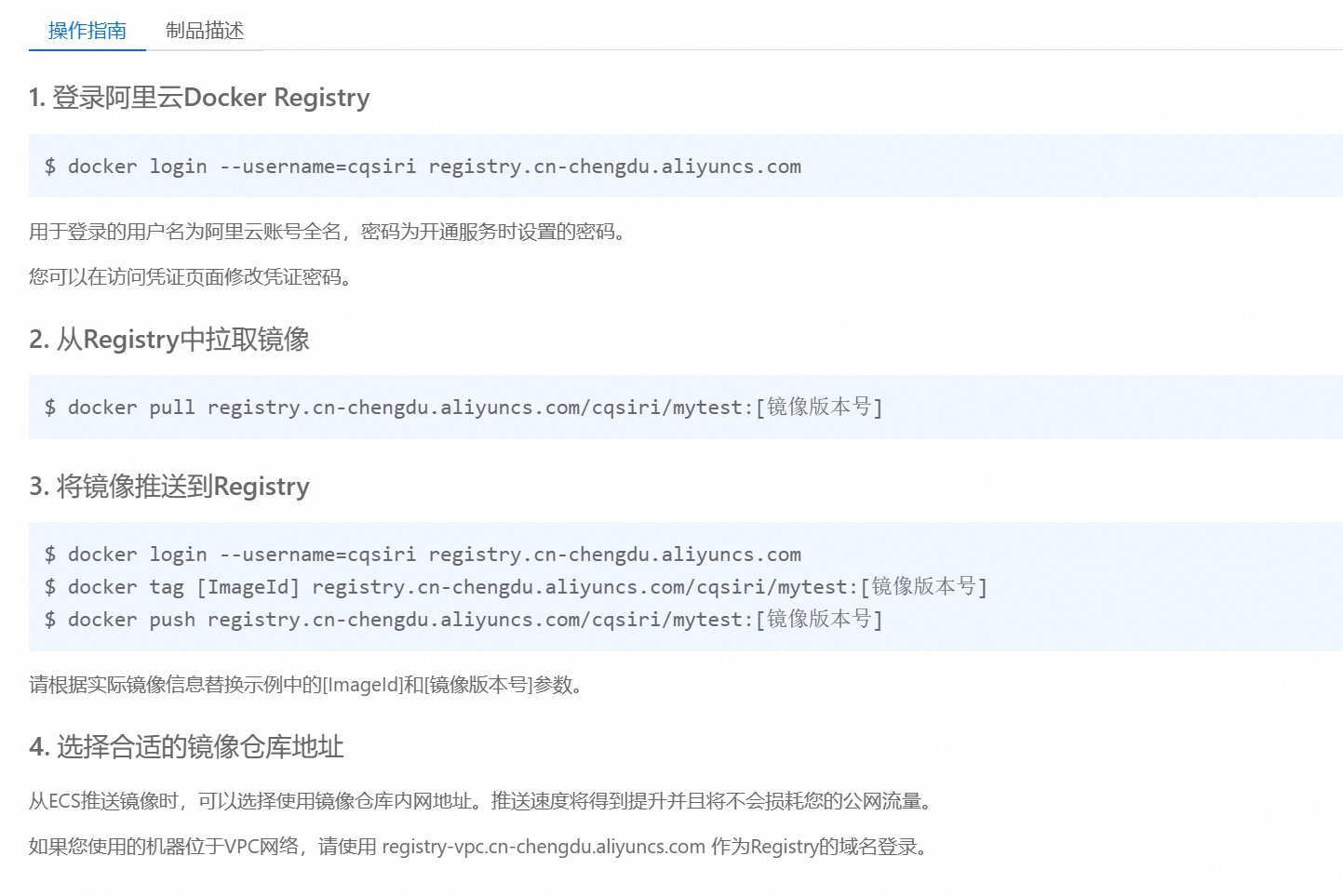Open the 制品描述 tab
The width and height of the screenshot is (1343, 896).
(204, 31)
